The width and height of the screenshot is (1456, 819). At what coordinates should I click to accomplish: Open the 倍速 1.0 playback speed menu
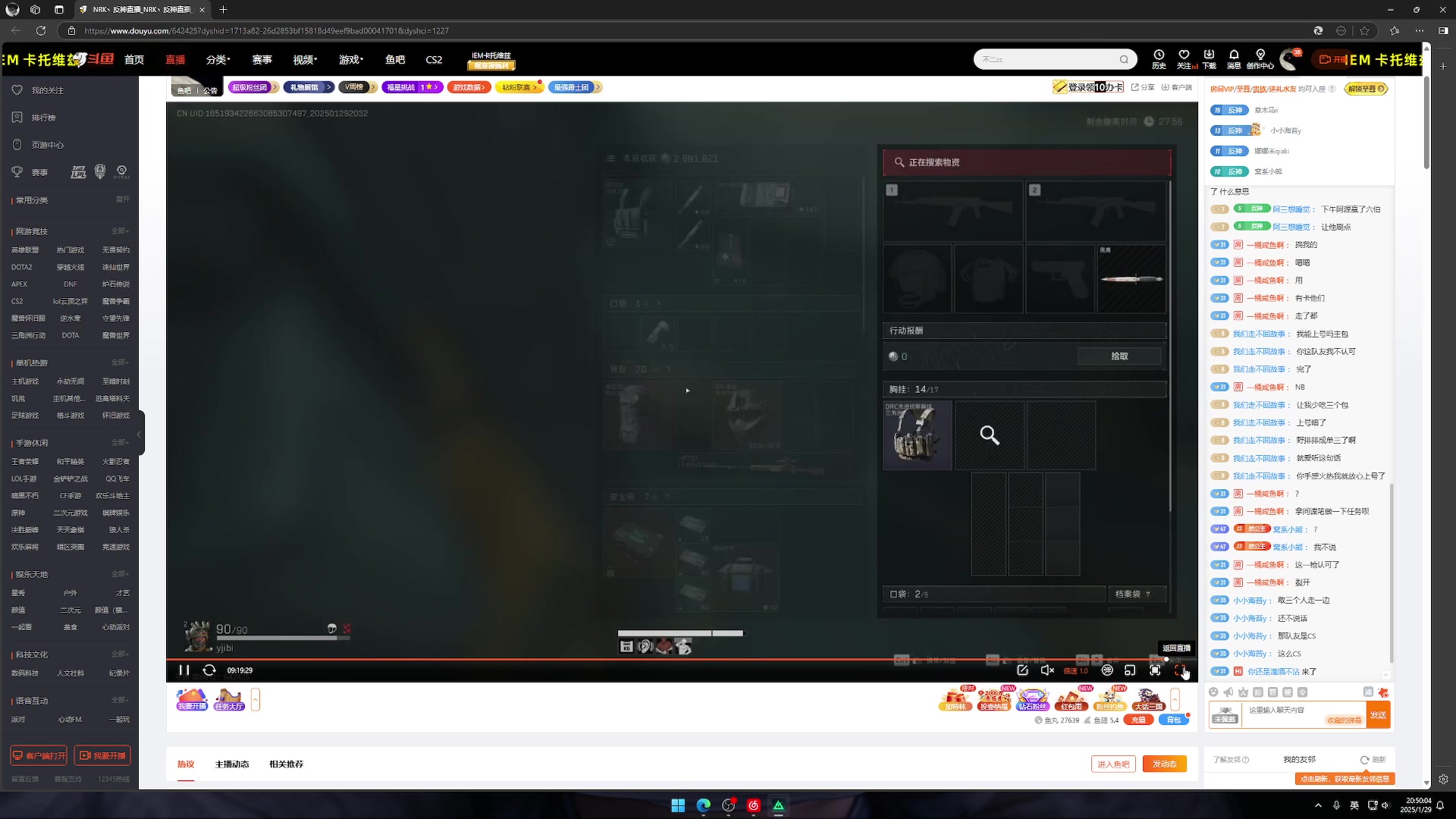pyautogui.click(x=1075, y=671)
